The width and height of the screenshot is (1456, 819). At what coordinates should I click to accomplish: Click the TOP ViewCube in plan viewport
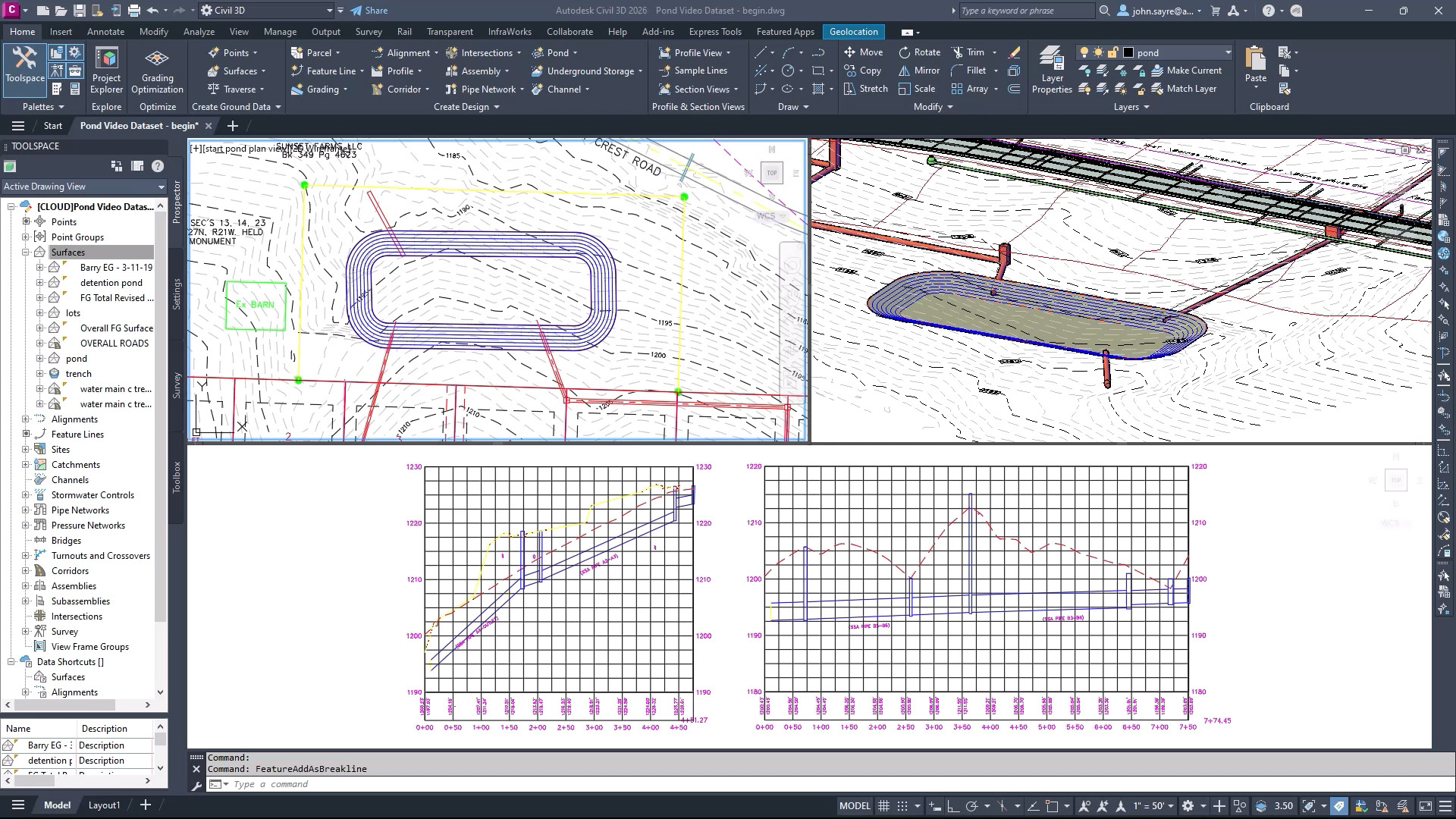click(771, 173)
